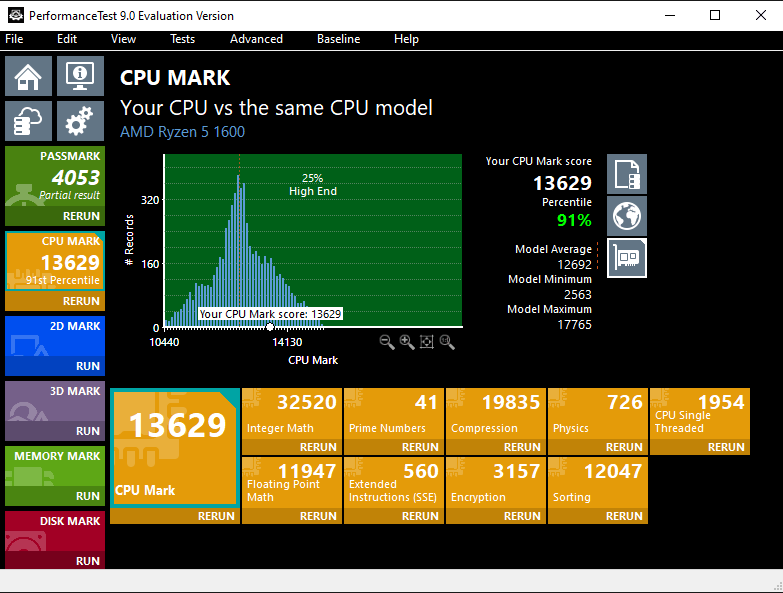Rerun the Physics test

[598, 447]
